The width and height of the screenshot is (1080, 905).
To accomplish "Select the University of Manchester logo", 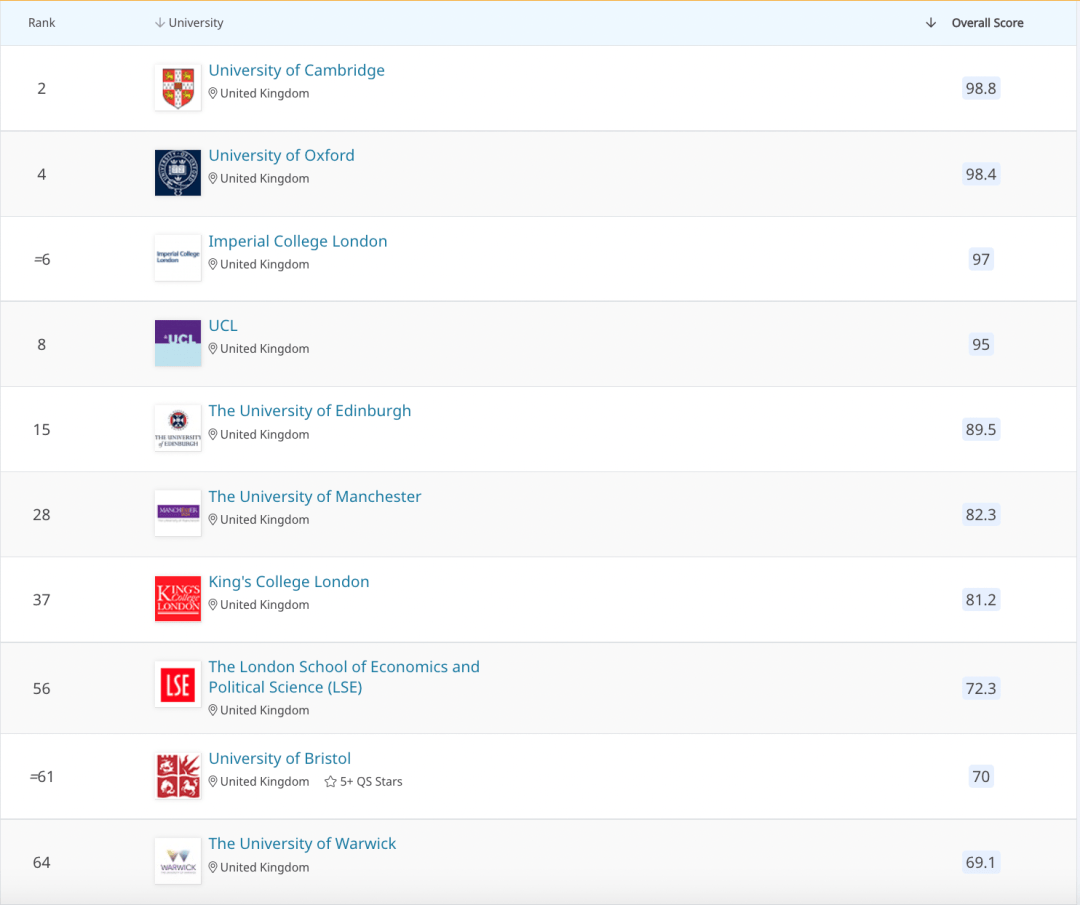I will [x=177, y=514].
